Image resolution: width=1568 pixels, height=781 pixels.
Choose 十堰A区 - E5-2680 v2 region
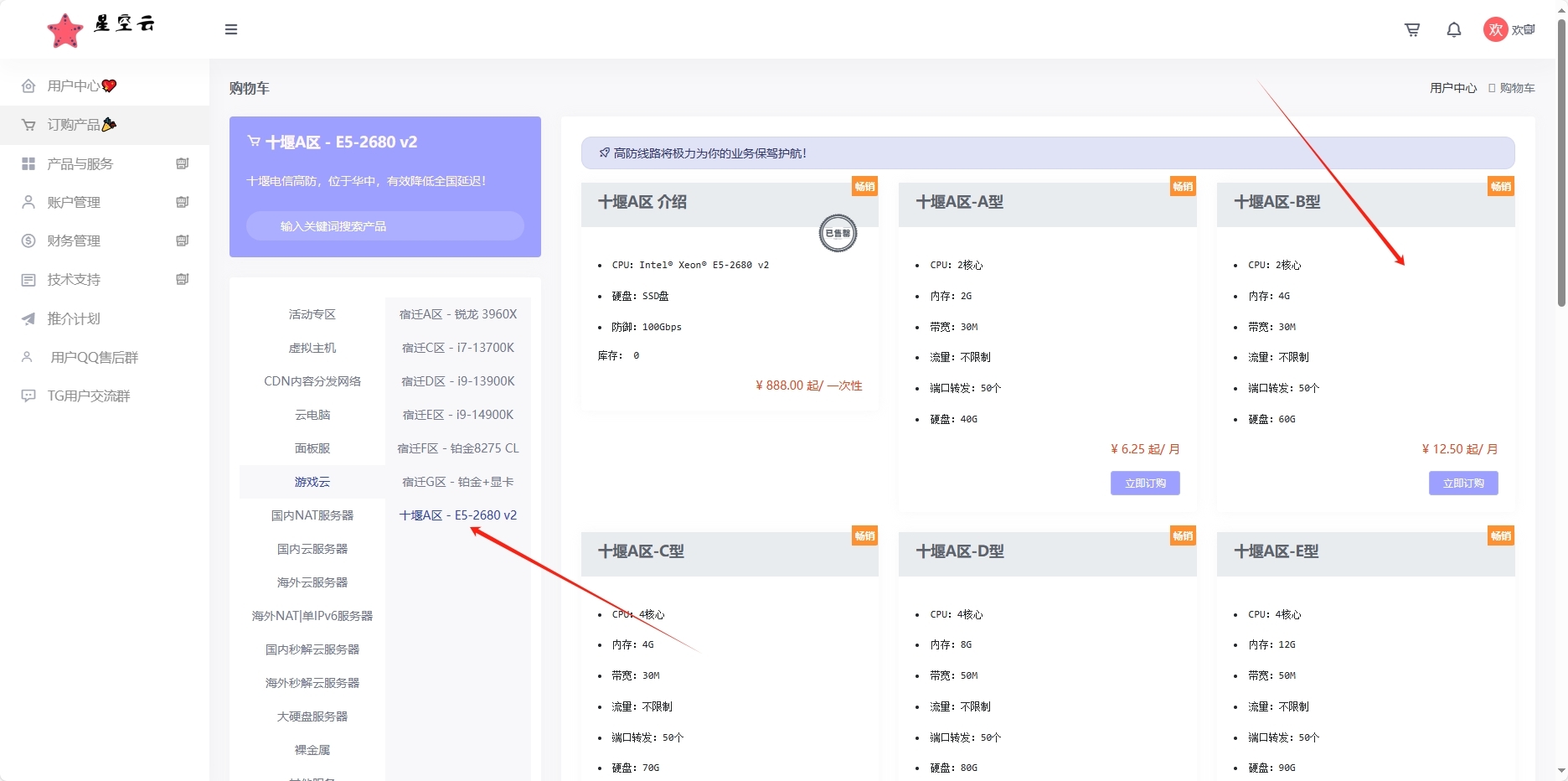click(x=458, y=515)
